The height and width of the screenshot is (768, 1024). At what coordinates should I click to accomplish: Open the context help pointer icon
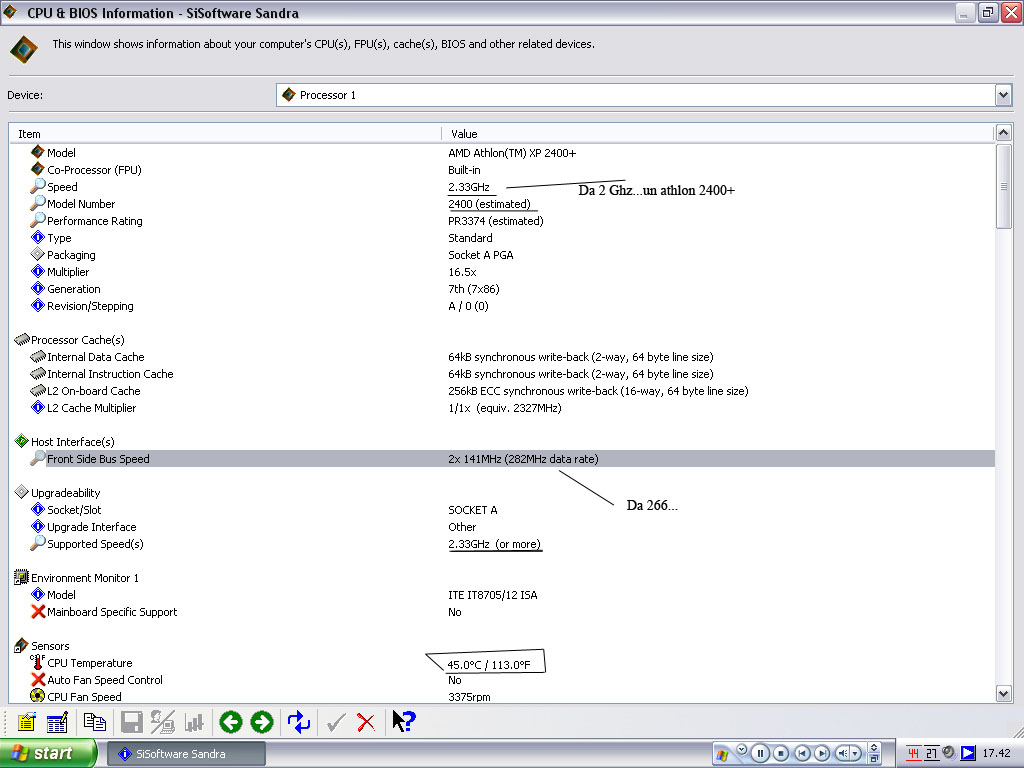(x=403, y=722)
